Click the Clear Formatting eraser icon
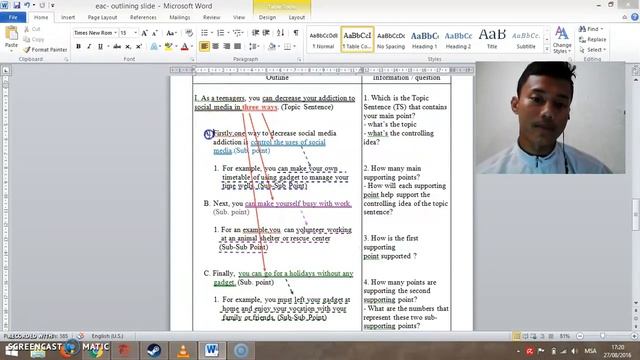Image resolution: width=640 pixels, height=360 pixels. 189,33
